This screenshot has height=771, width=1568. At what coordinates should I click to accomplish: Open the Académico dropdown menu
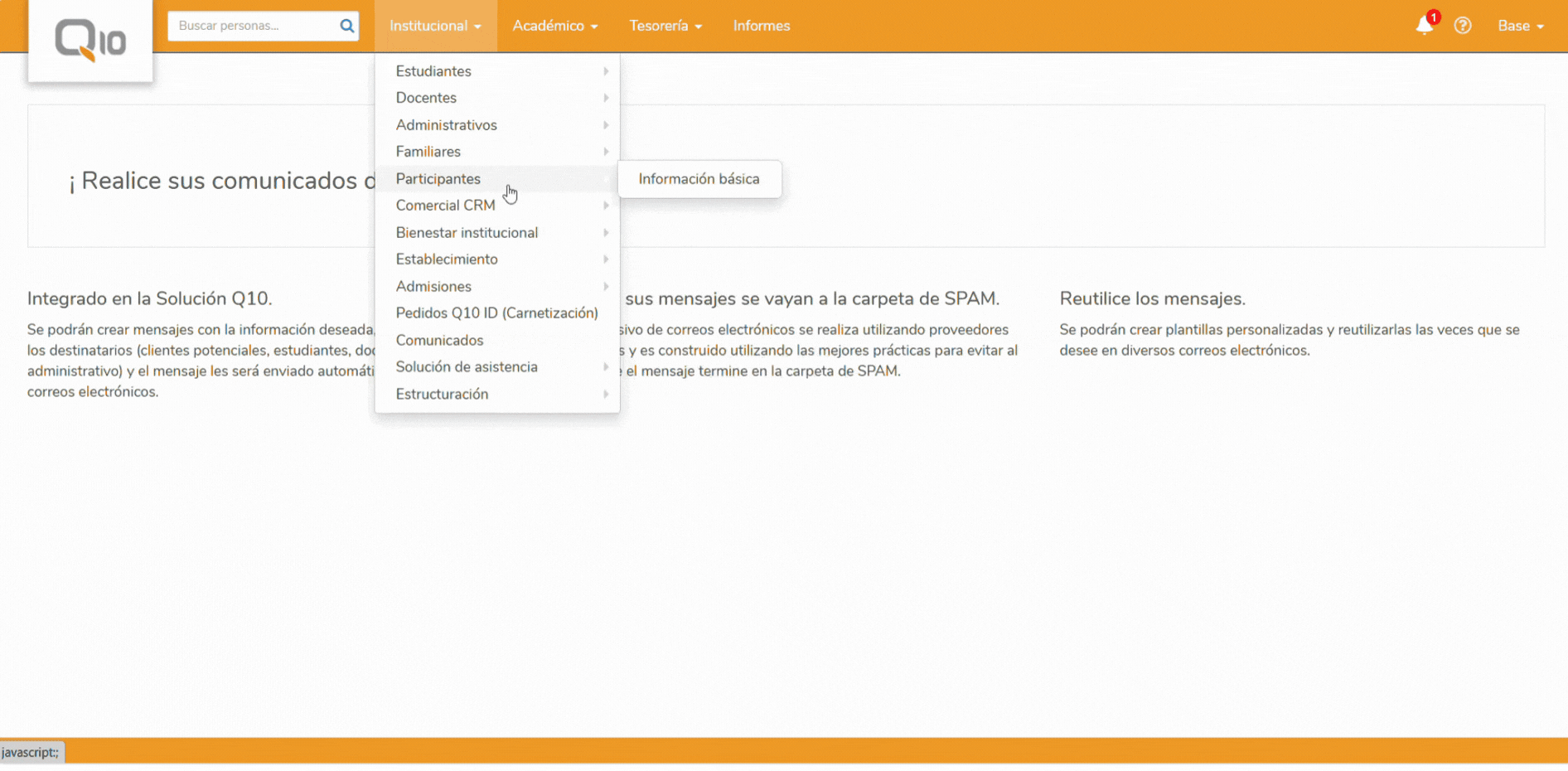pyautogui.click(x=554, y=26)
